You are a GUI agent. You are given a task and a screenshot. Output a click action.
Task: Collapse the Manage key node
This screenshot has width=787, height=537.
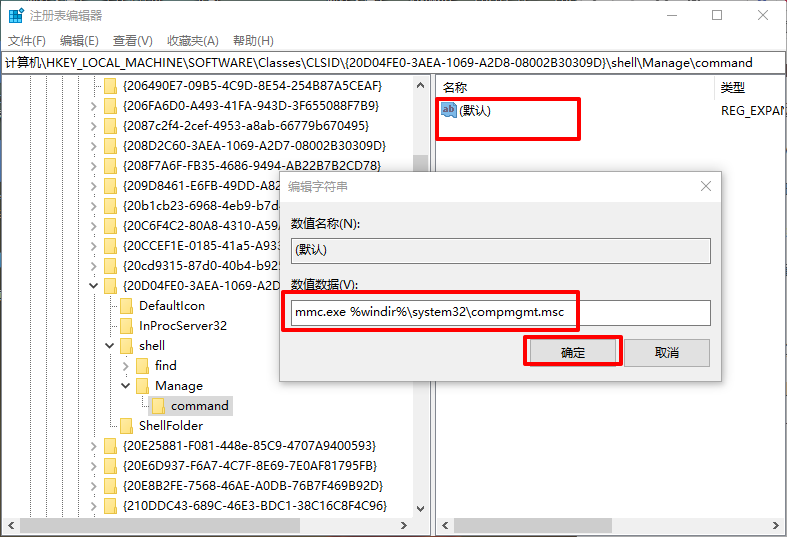click(126, 386)
